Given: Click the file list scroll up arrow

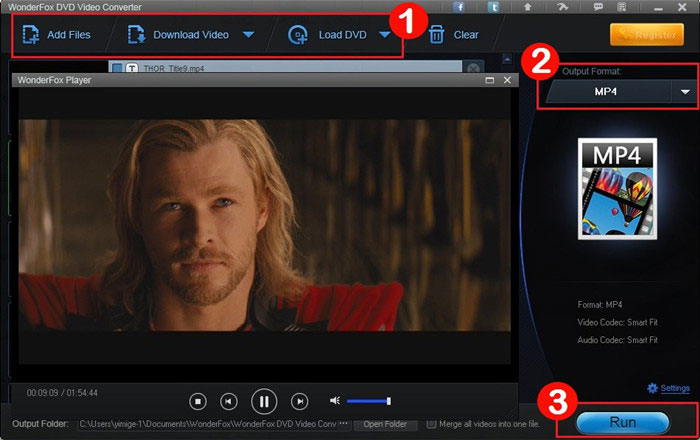Looking at the screenshot, I should pos(507,58).
